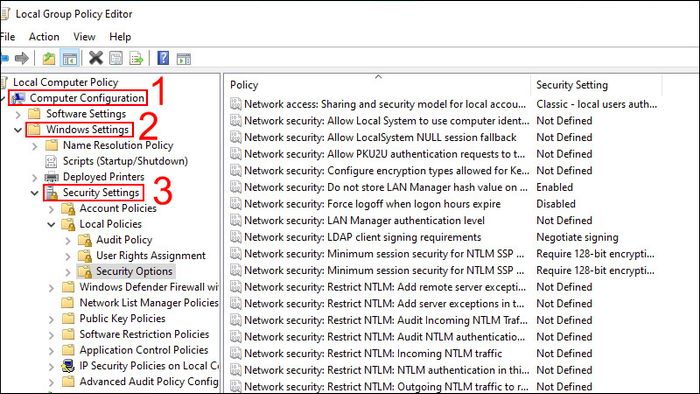The height and width of the screenshot is (394, 700).
Task: Expand the Audit Policy node
Action: tap(68, 241)
